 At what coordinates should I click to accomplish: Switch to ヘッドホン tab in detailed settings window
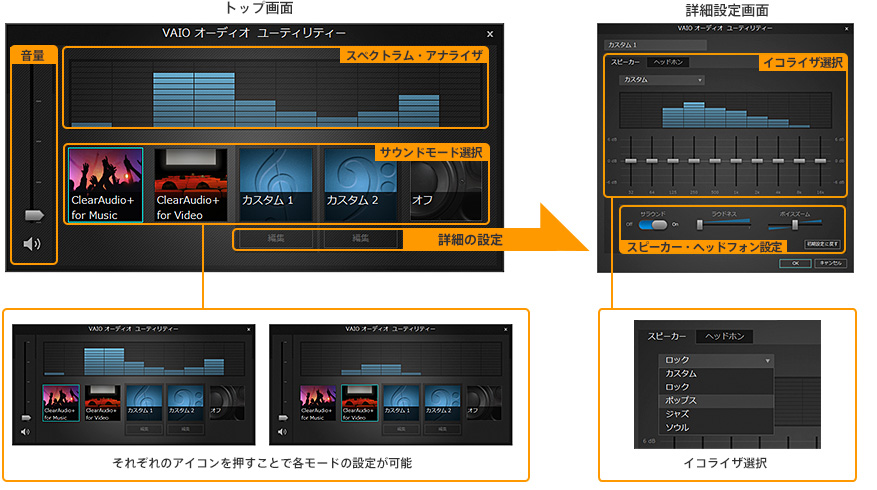[668, 62]
